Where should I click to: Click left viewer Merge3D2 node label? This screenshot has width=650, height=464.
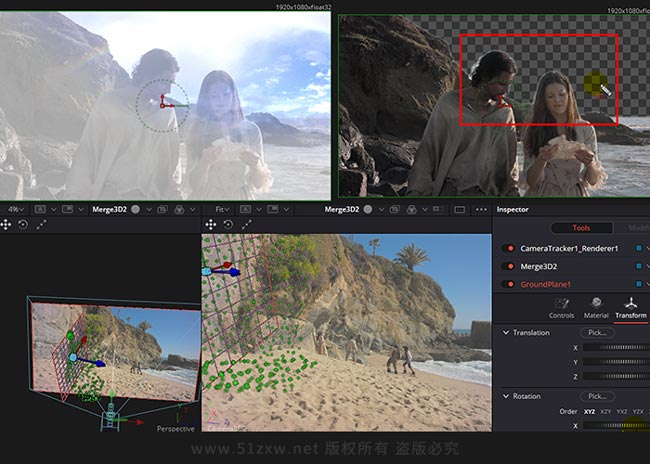109,210
